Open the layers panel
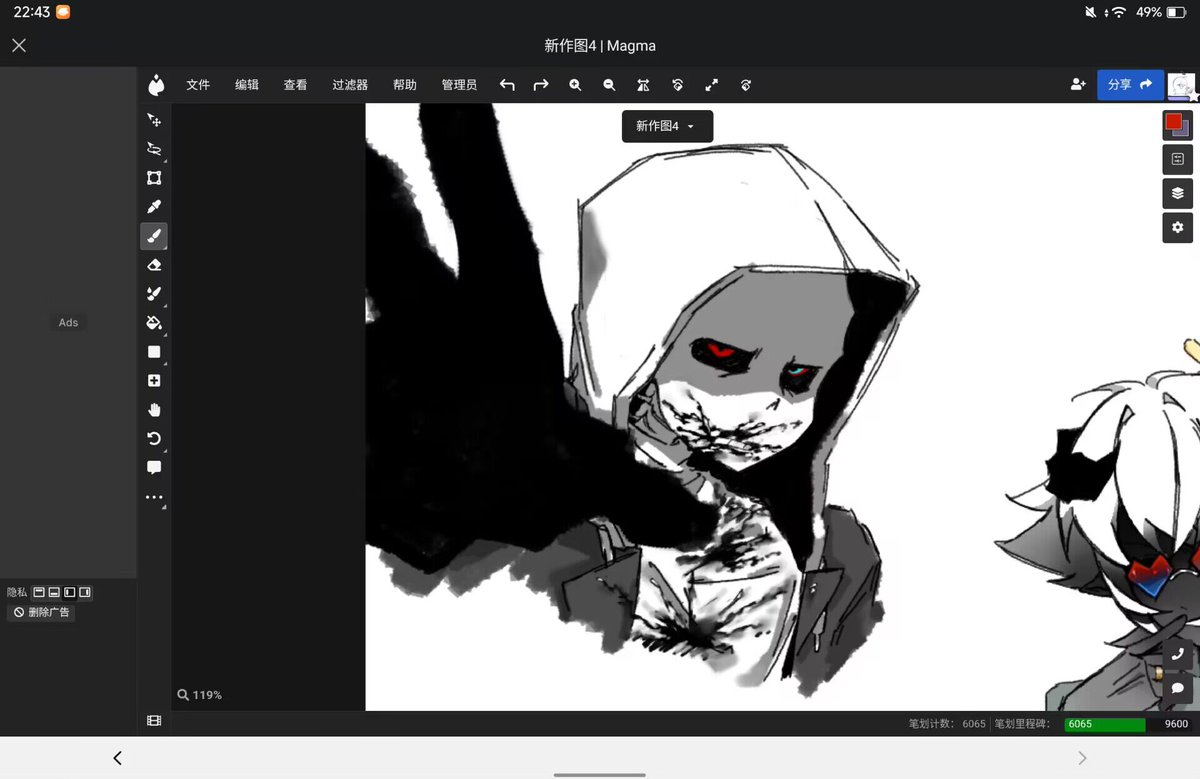 1177,193
